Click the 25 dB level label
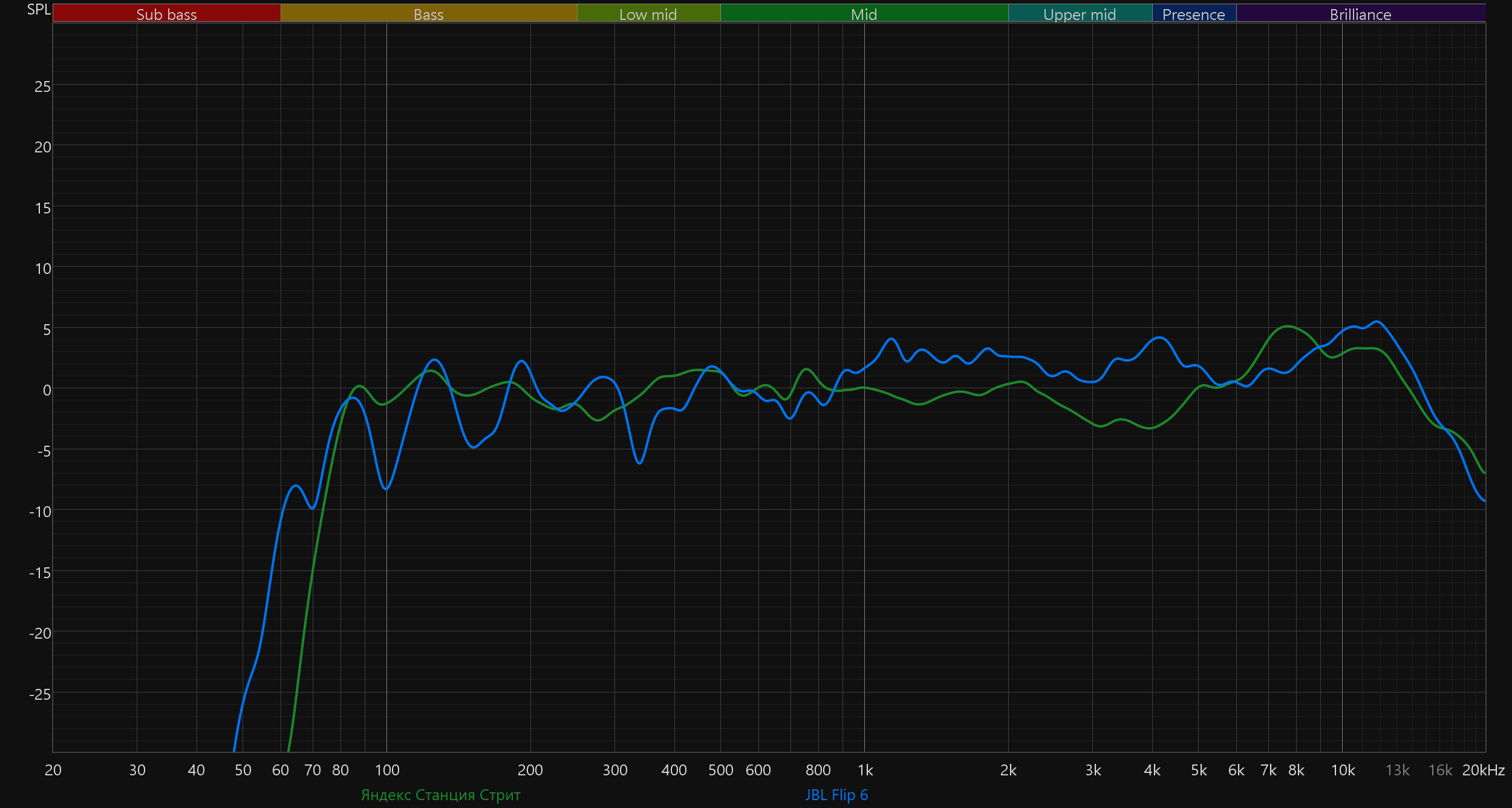Screen dimensions: 1512x808 [42, 86]
